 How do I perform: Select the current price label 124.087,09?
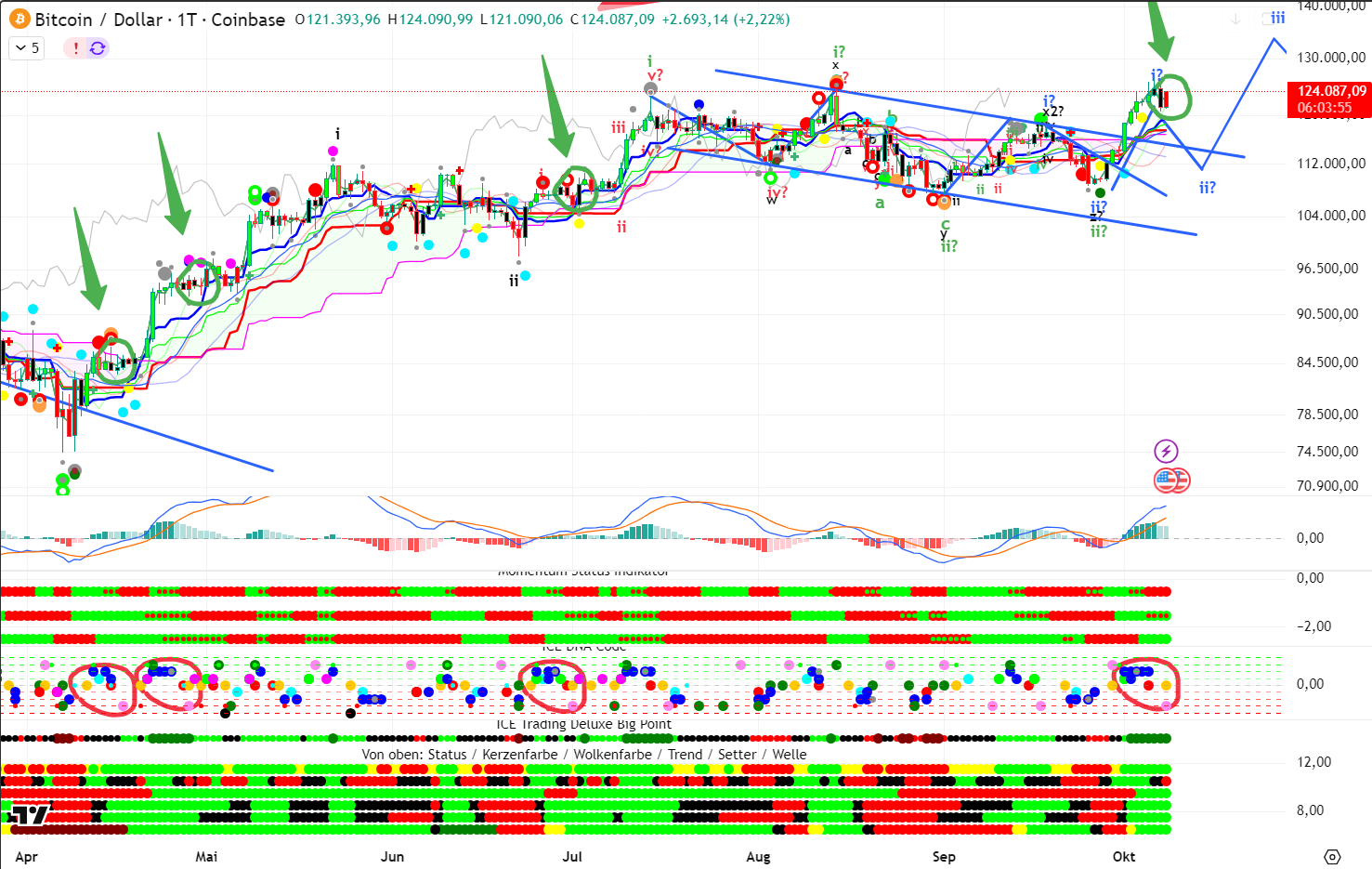(x=1331, y=91)
